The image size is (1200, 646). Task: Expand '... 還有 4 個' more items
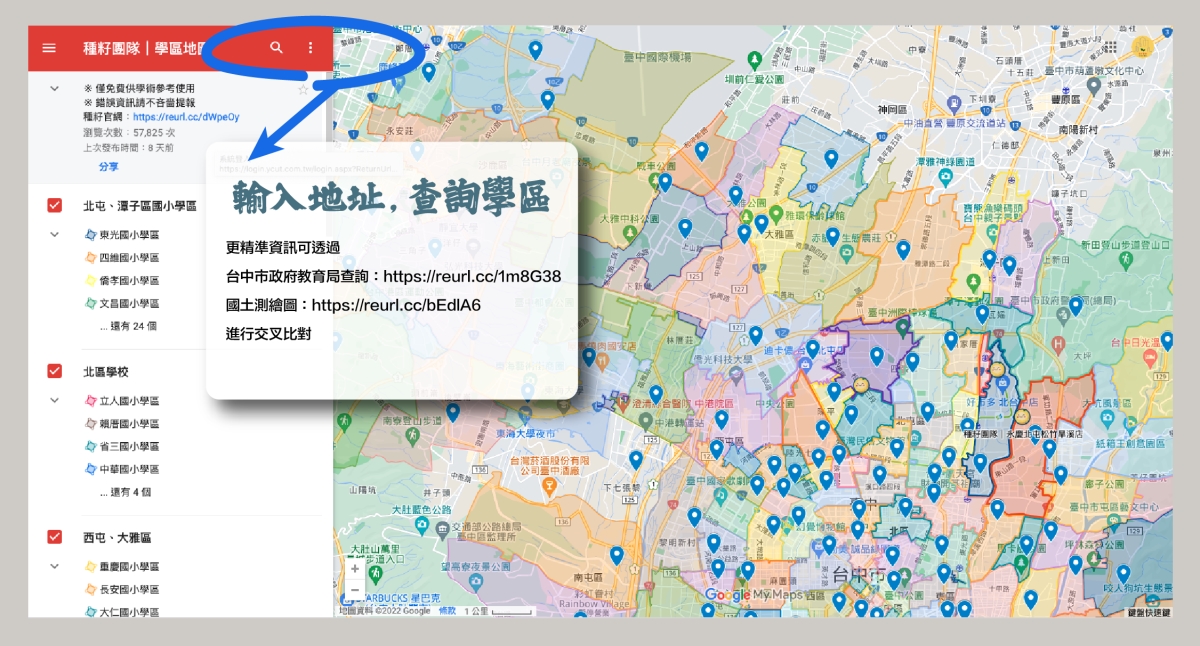click(125, 492)
